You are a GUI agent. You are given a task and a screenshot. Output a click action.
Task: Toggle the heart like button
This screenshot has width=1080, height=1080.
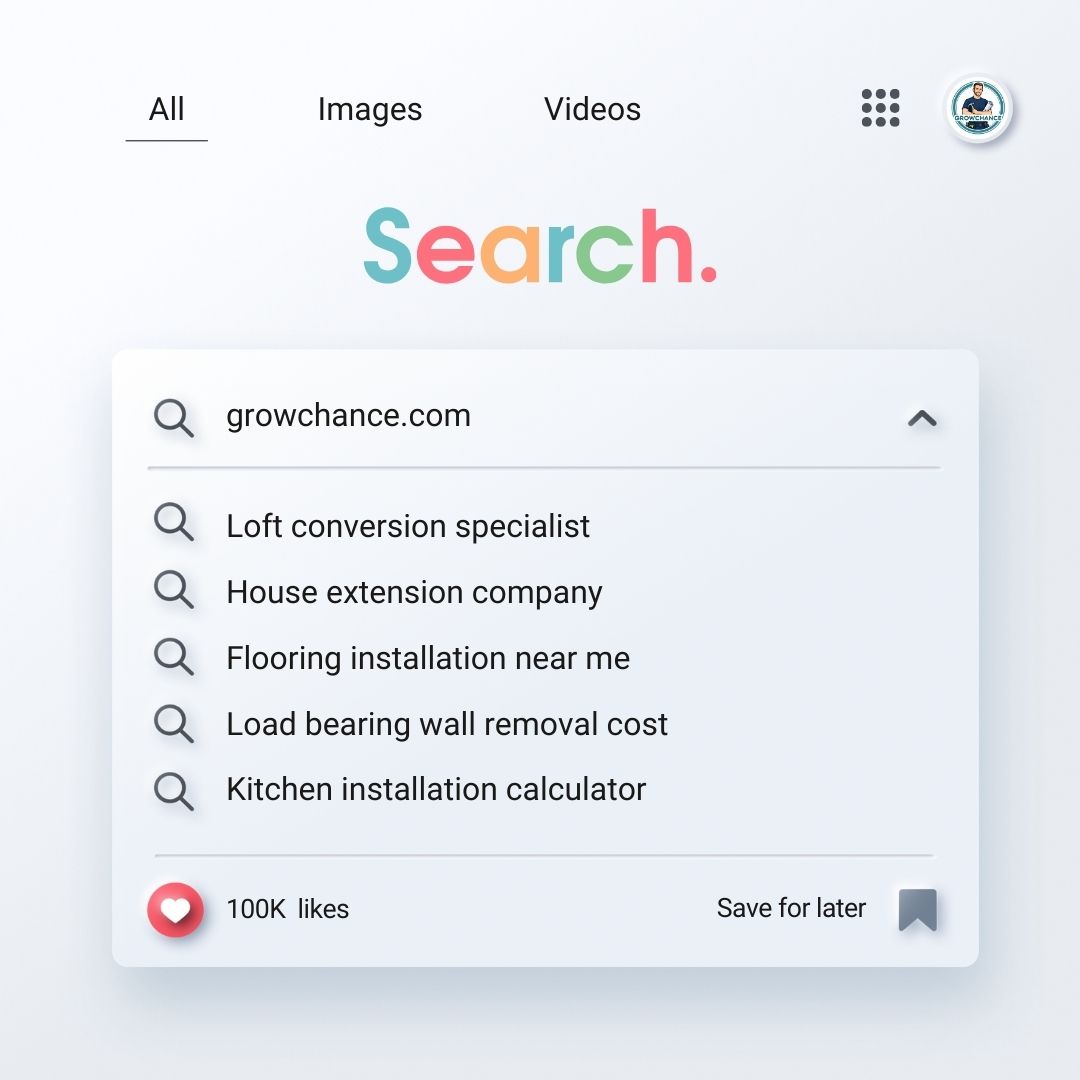click(x=176, y=909)
